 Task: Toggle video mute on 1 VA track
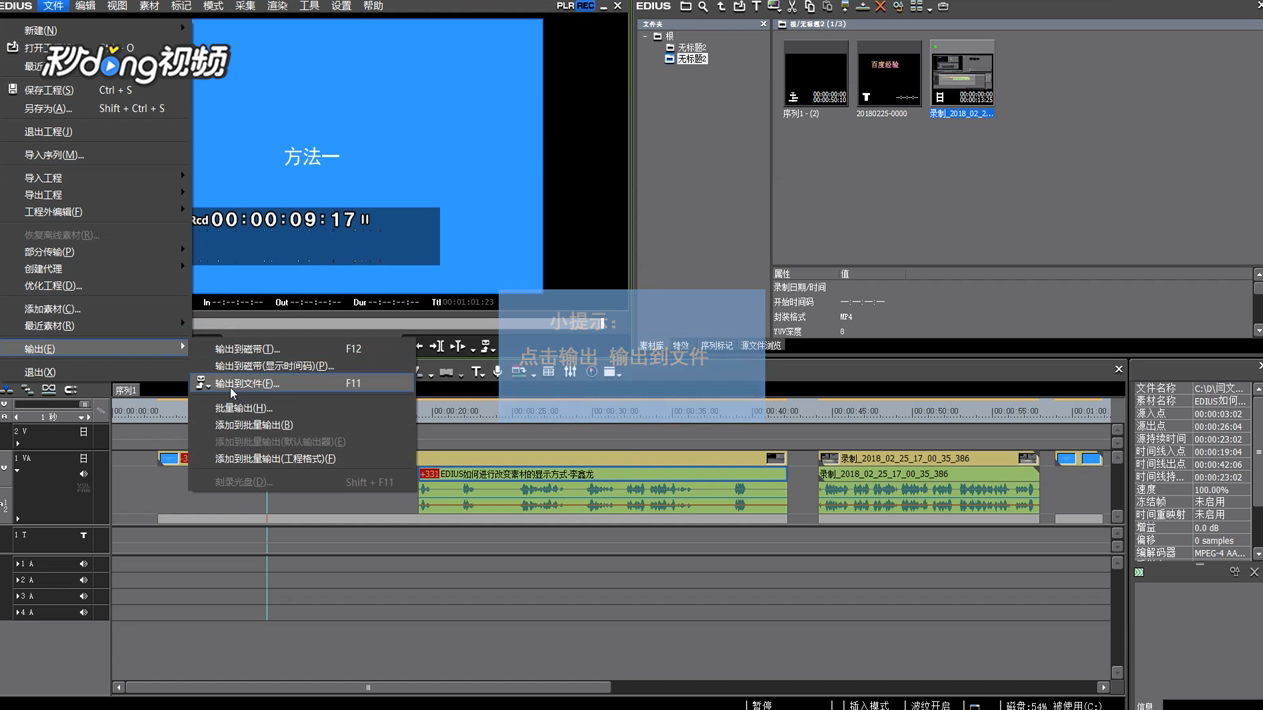tap(83, 458)
